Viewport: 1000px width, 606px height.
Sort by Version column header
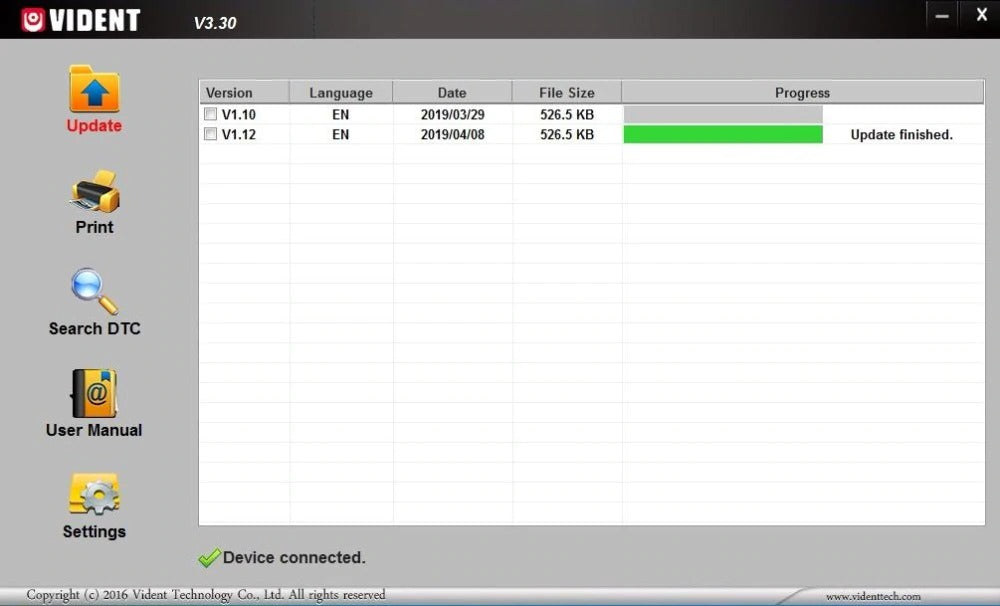tap(244, 92)
